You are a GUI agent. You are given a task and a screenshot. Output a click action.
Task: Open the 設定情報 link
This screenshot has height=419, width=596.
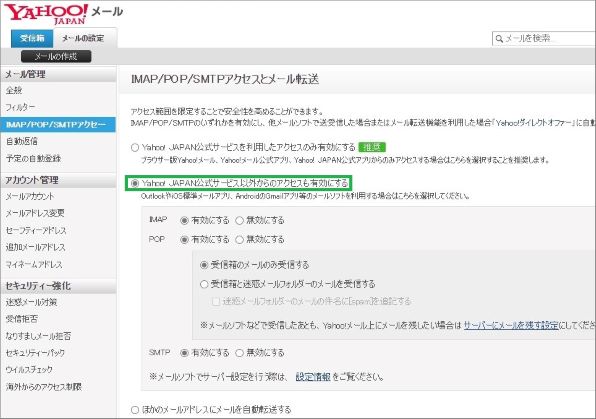(x=313, y=377)
